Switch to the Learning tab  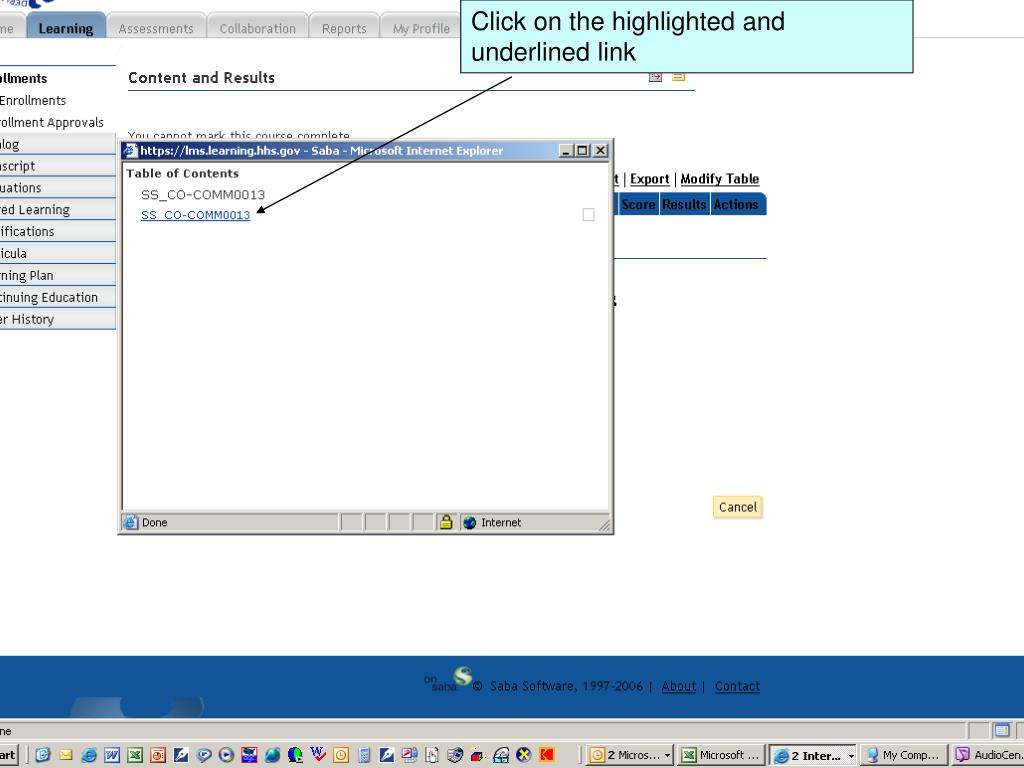coord(66,28)
